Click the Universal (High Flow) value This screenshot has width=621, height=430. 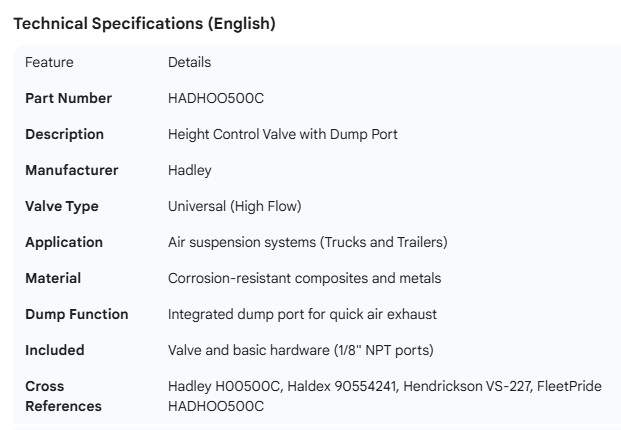pos(234,206)
